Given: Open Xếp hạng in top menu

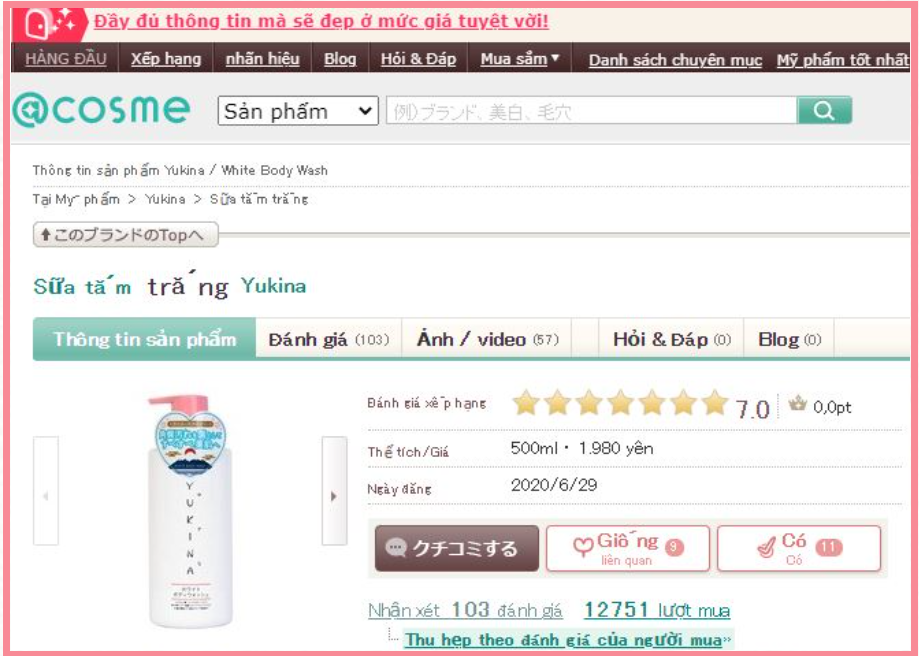Looking at the screenshot, I should [166, 59].
